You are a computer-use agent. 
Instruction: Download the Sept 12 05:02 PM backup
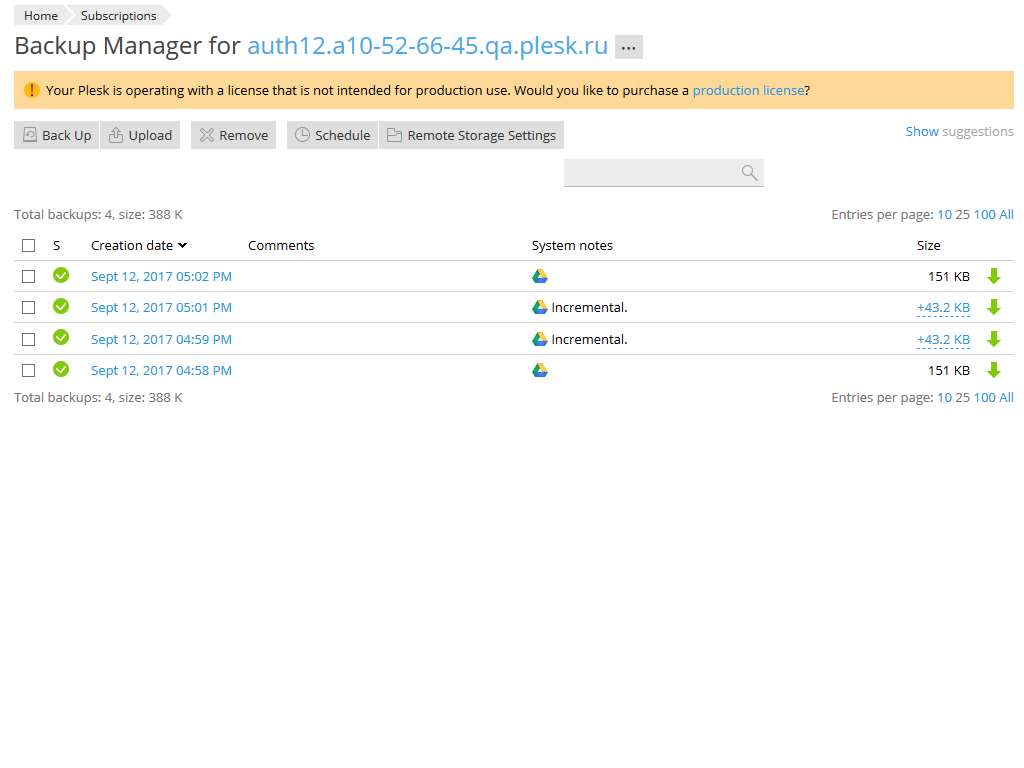[x=994, y=276]
